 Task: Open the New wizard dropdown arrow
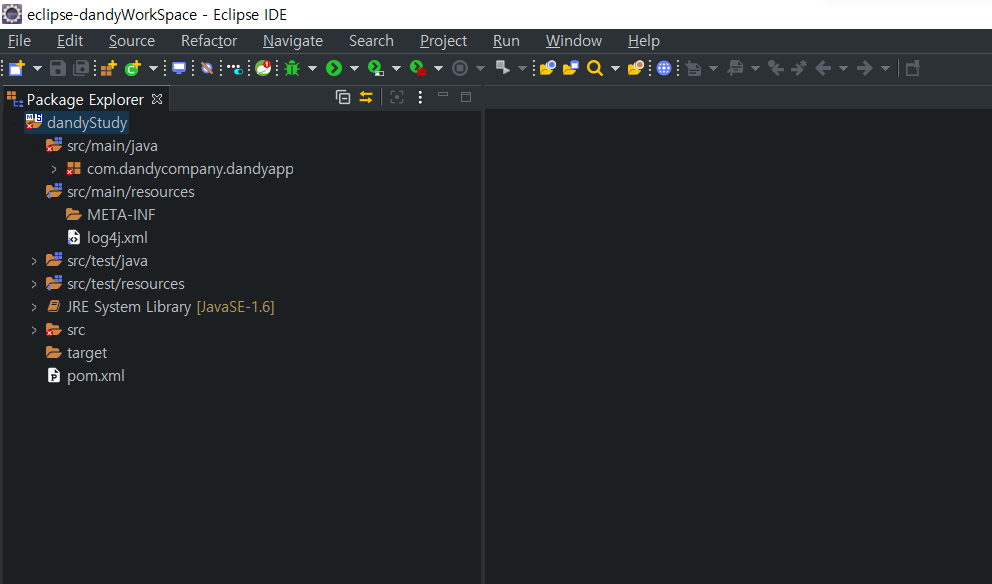click(x=37, y=68)
